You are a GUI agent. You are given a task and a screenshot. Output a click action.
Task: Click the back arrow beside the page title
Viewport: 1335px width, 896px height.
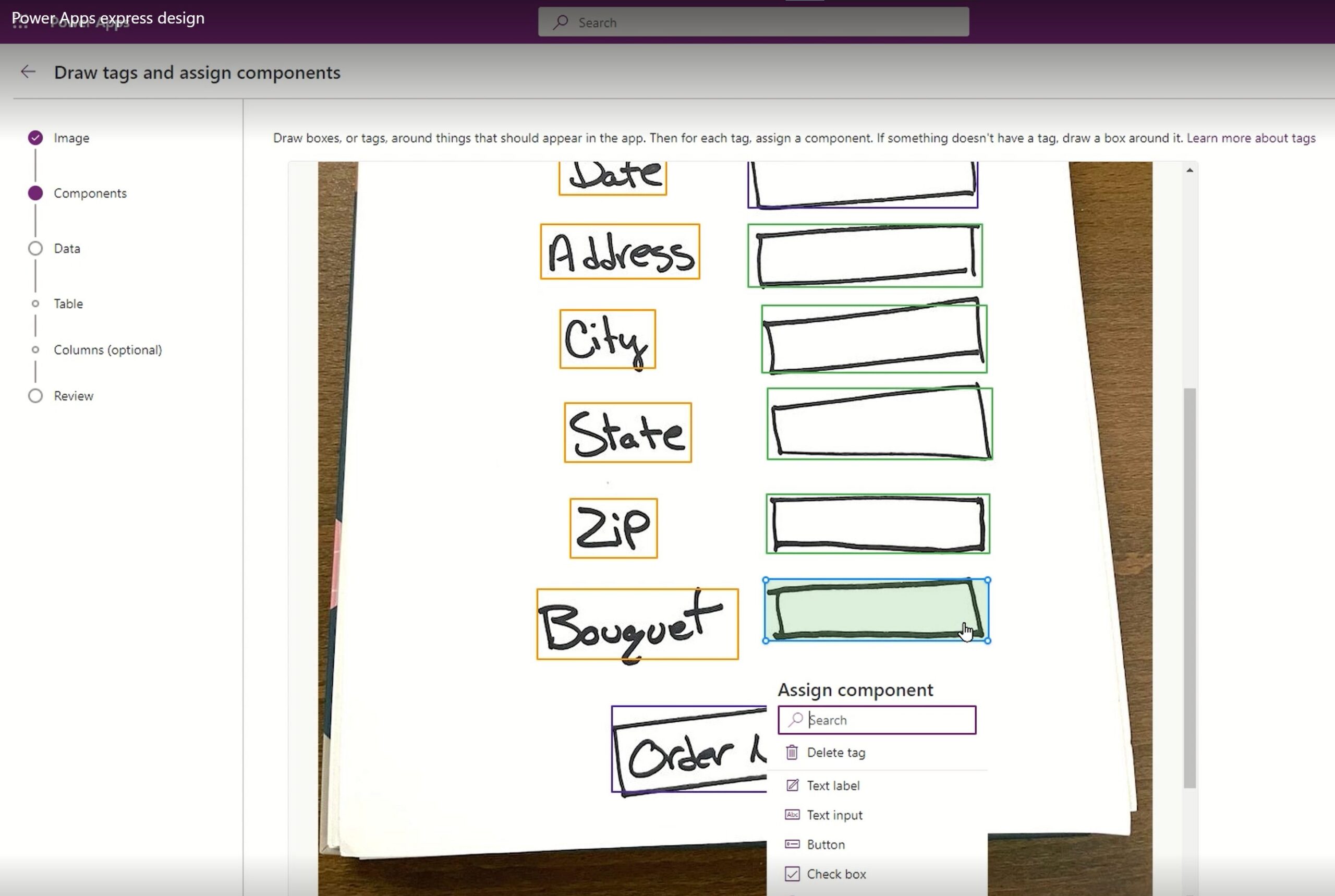pos(28,71)
